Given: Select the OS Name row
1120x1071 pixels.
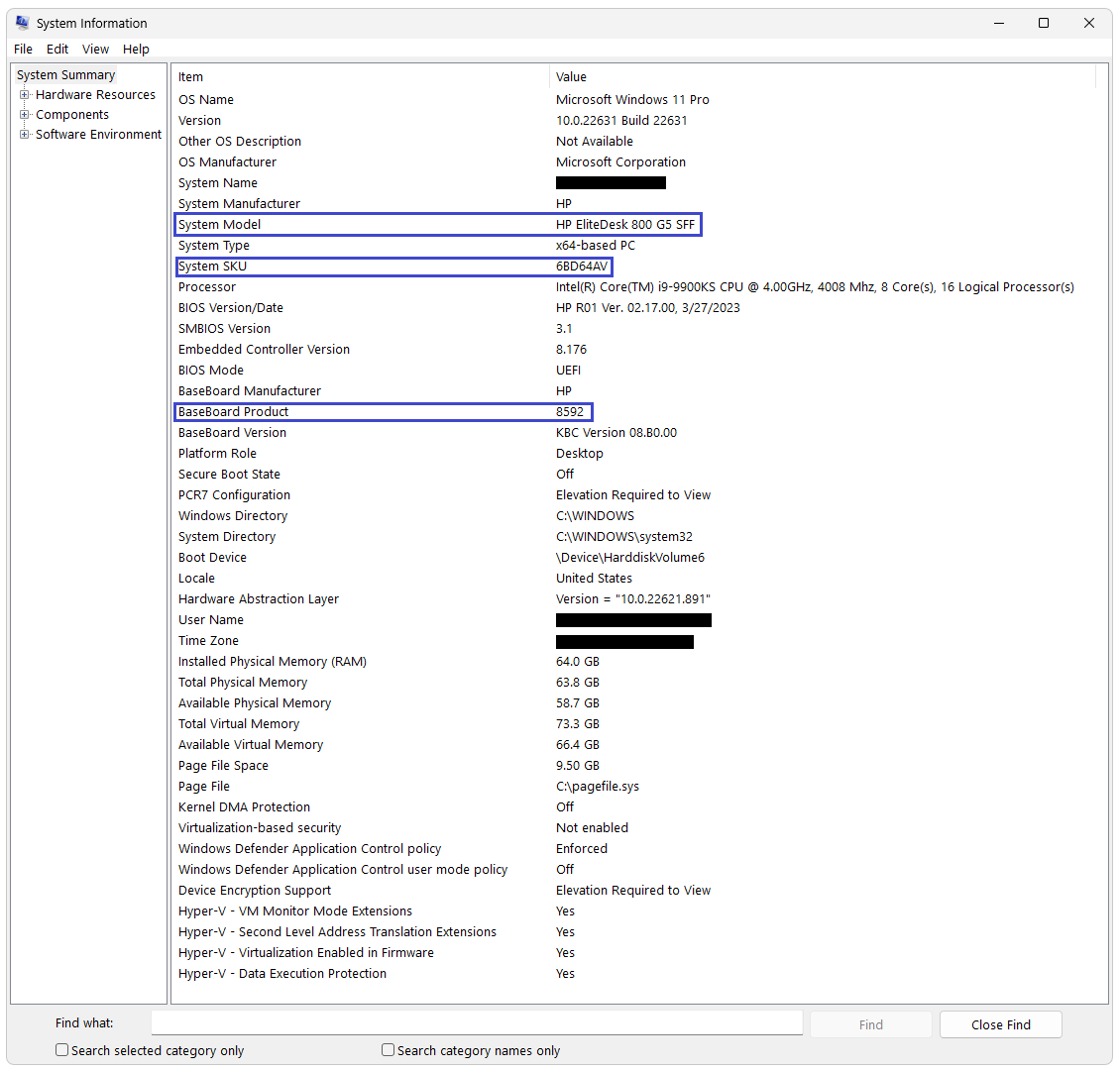Looking at the screenshot, I should click(633, 99).
